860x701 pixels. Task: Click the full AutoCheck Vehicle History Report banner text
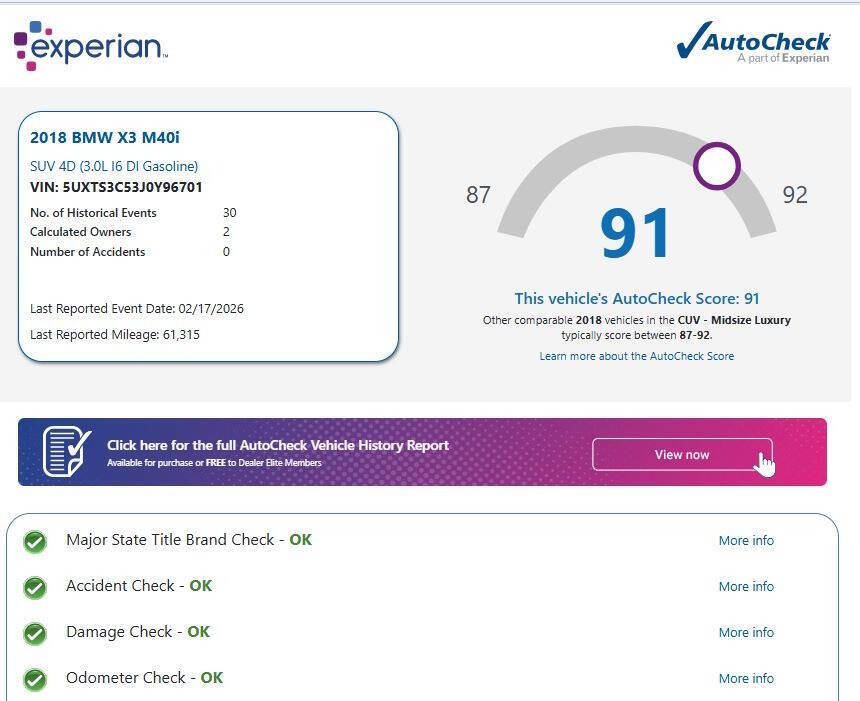(278, 446)
